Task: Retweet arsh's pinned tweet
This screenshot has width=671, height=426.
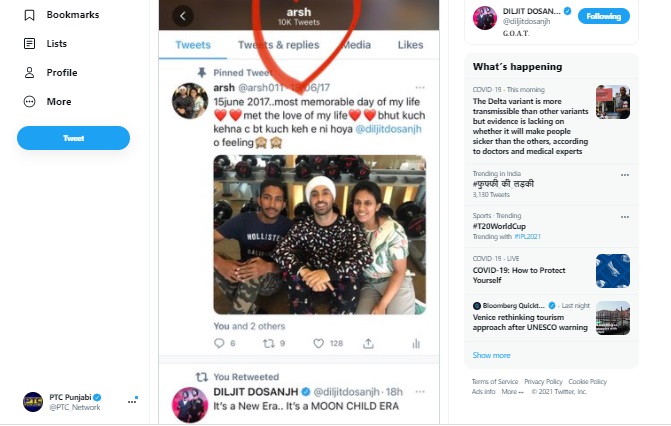Action: [x=267, y=343]
